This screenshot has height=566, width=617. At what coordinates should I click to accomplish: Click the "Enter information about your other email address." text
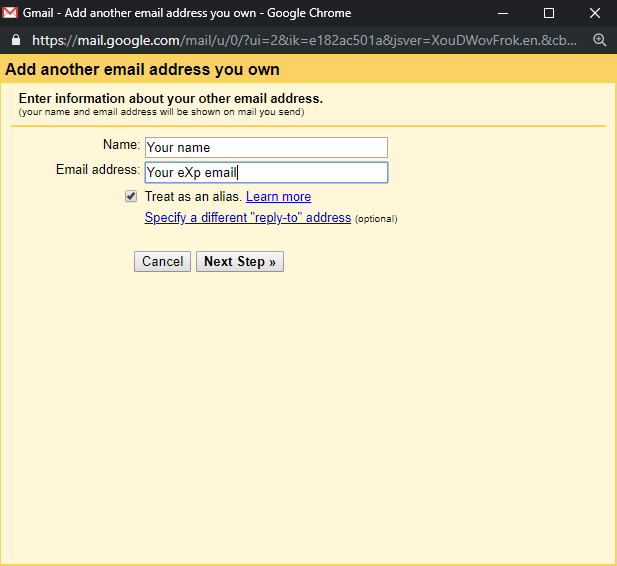tap(171, 98)
